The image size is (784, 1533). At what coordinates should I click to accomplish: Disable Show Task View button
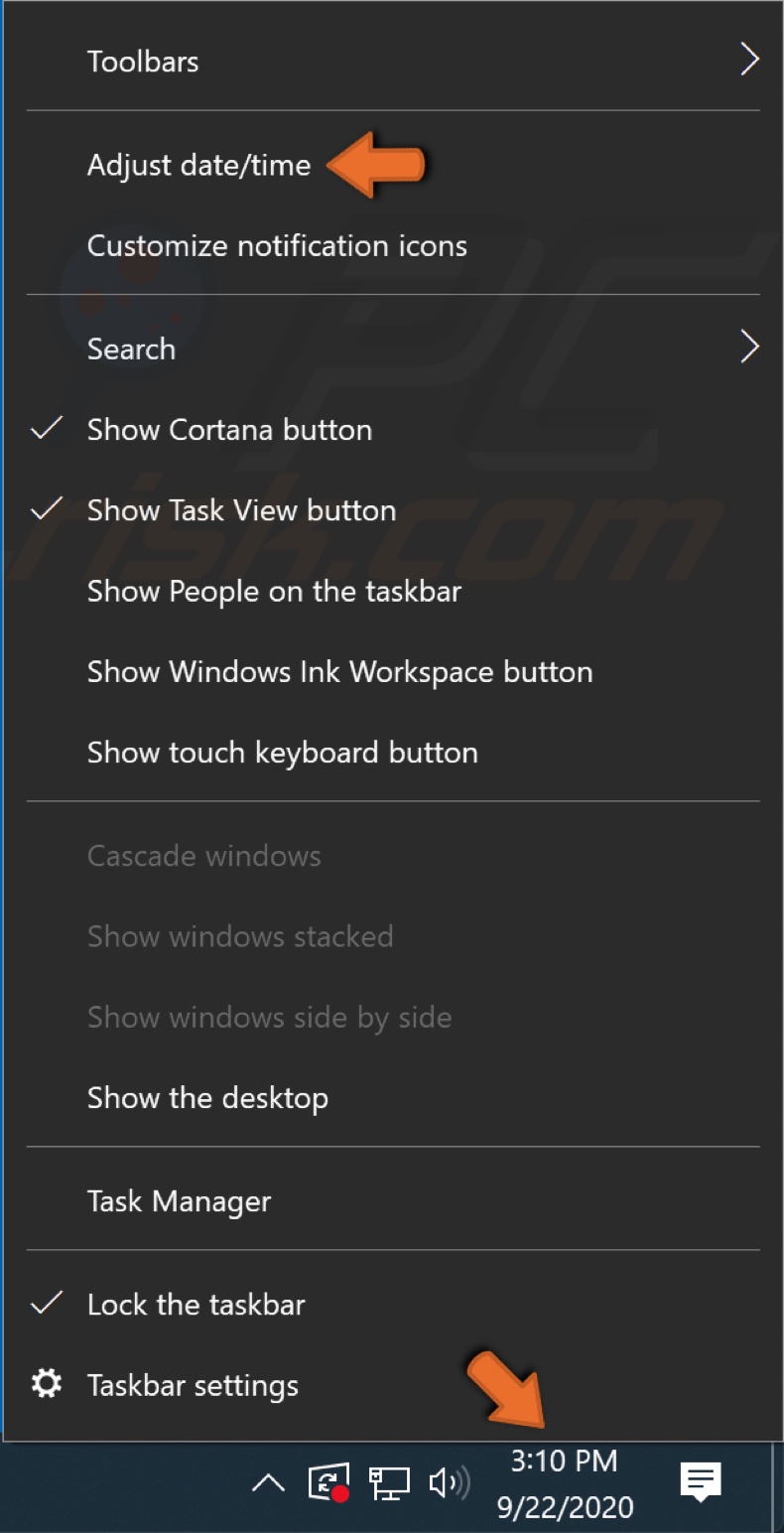pos(241,510)
